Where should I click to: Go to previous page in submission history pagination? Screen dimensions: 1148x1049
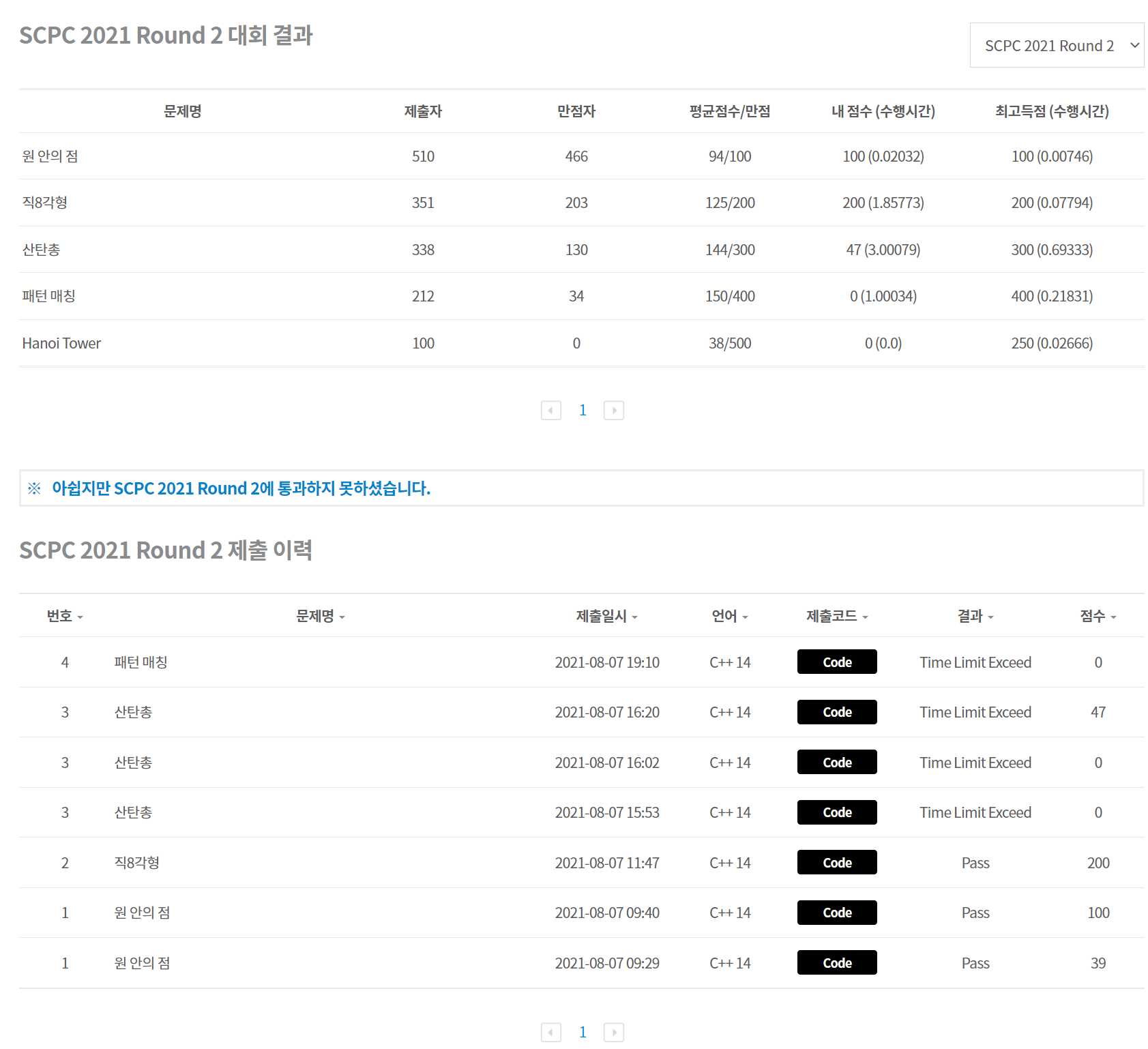tap(551, 1033)
